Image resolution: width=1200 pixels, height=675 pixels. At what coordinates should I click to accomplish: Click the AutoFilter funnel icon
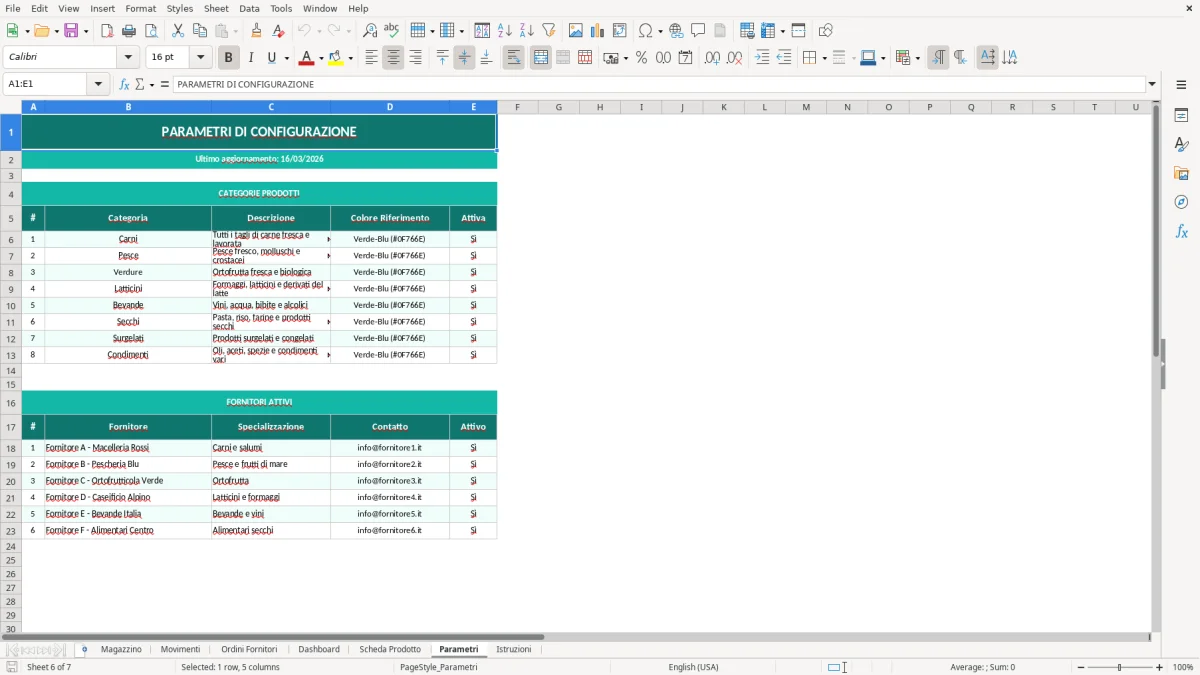(x=549, y=31)
